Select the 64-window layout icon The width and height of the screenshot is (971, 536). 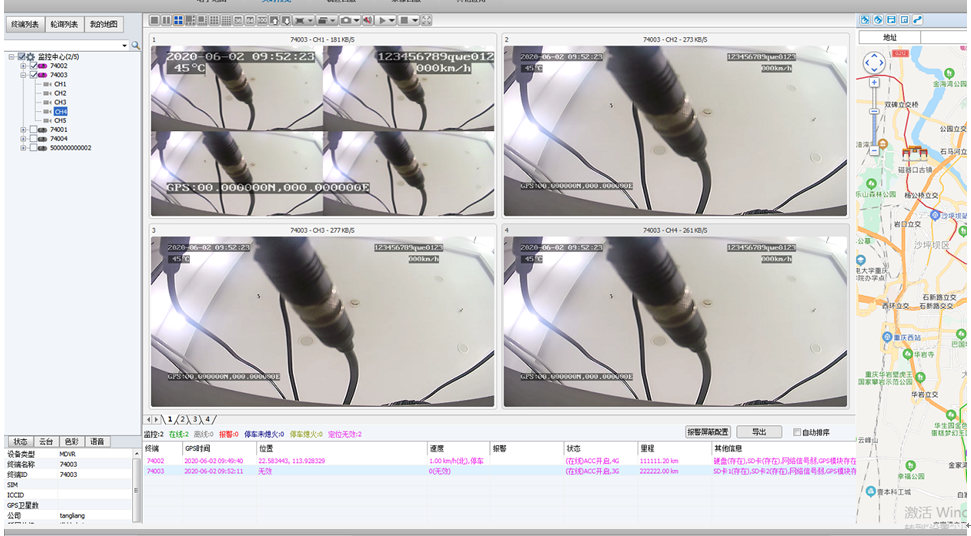coord(250,20)
